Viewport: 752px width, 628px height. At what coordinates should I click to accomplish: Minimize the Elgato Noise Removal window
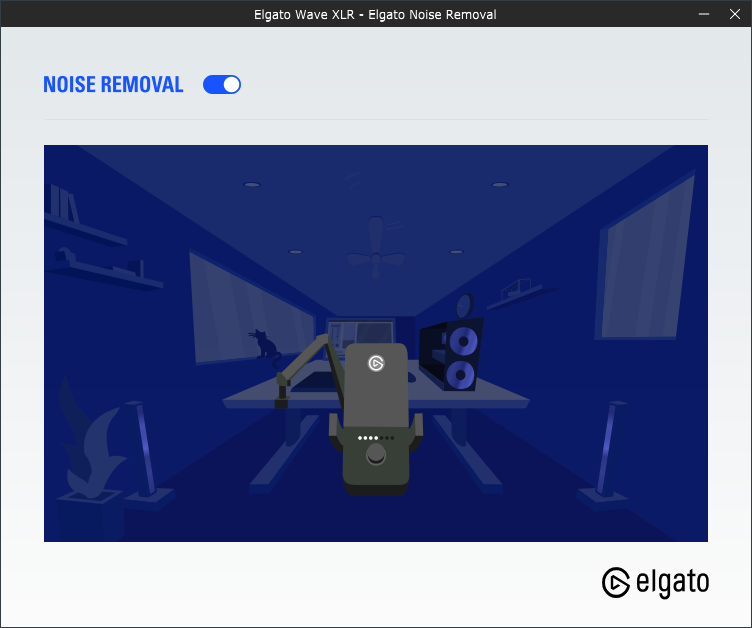click(704, 14)
